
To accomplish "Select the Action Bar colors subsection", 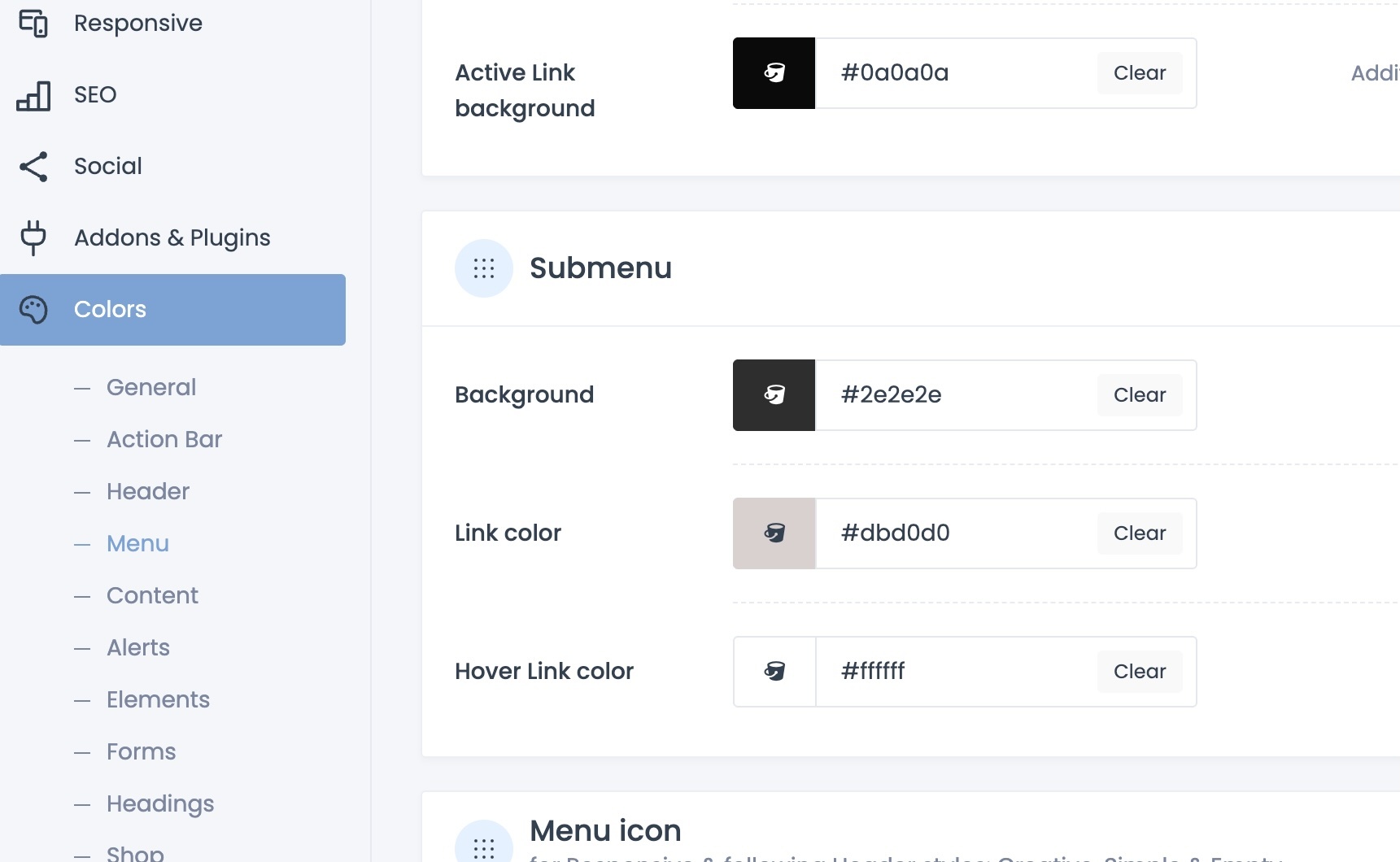I will point(164,439).
